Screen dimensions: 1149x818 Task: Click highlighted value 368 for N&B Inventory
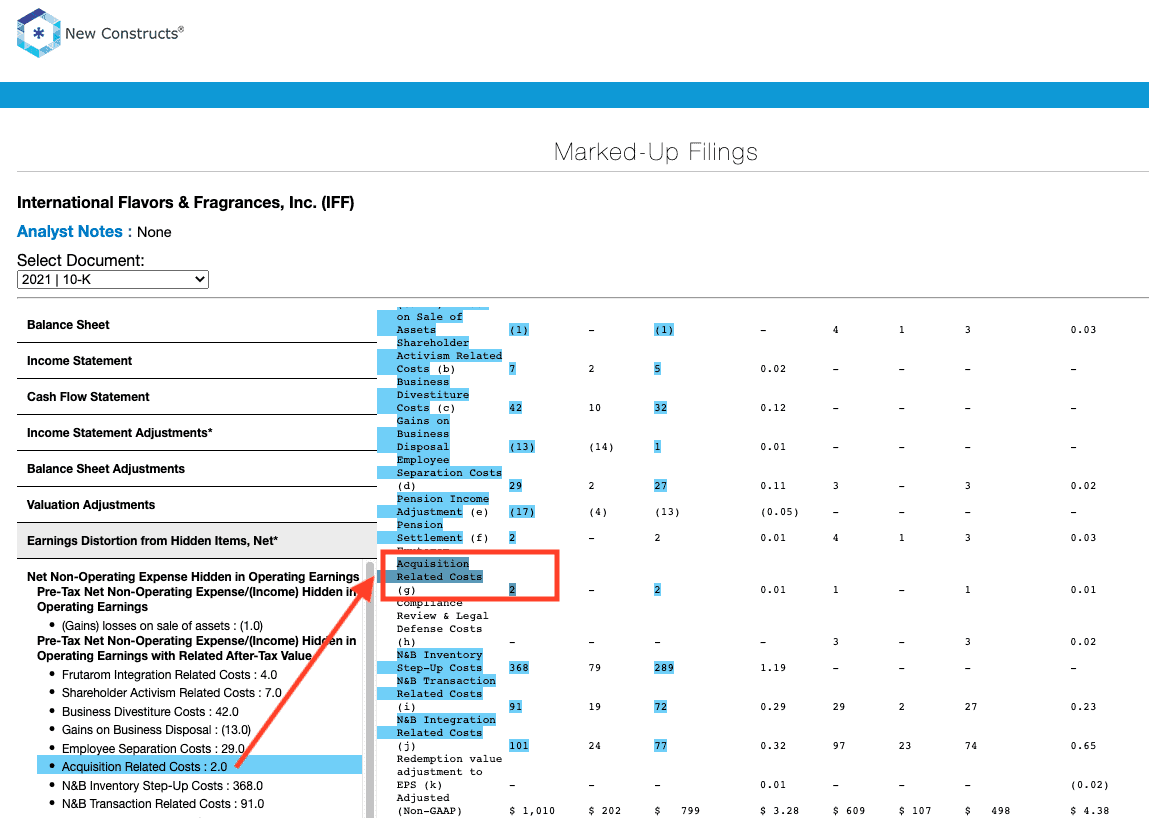click(519, 668)
